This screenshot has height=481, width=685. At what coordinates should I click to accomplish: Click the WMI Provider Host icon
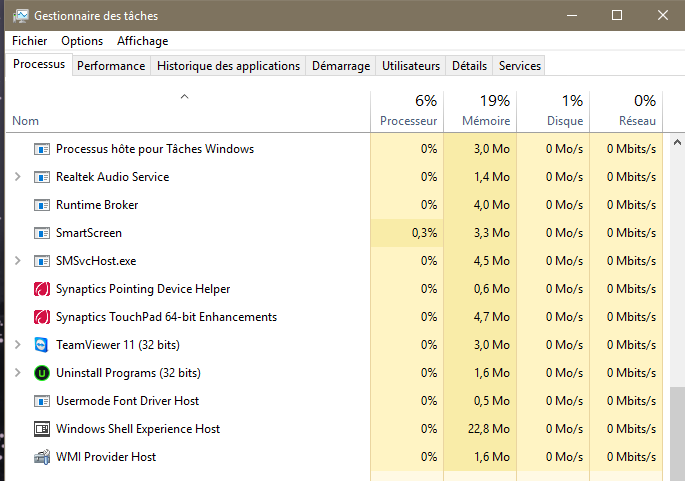coord(42,457)
